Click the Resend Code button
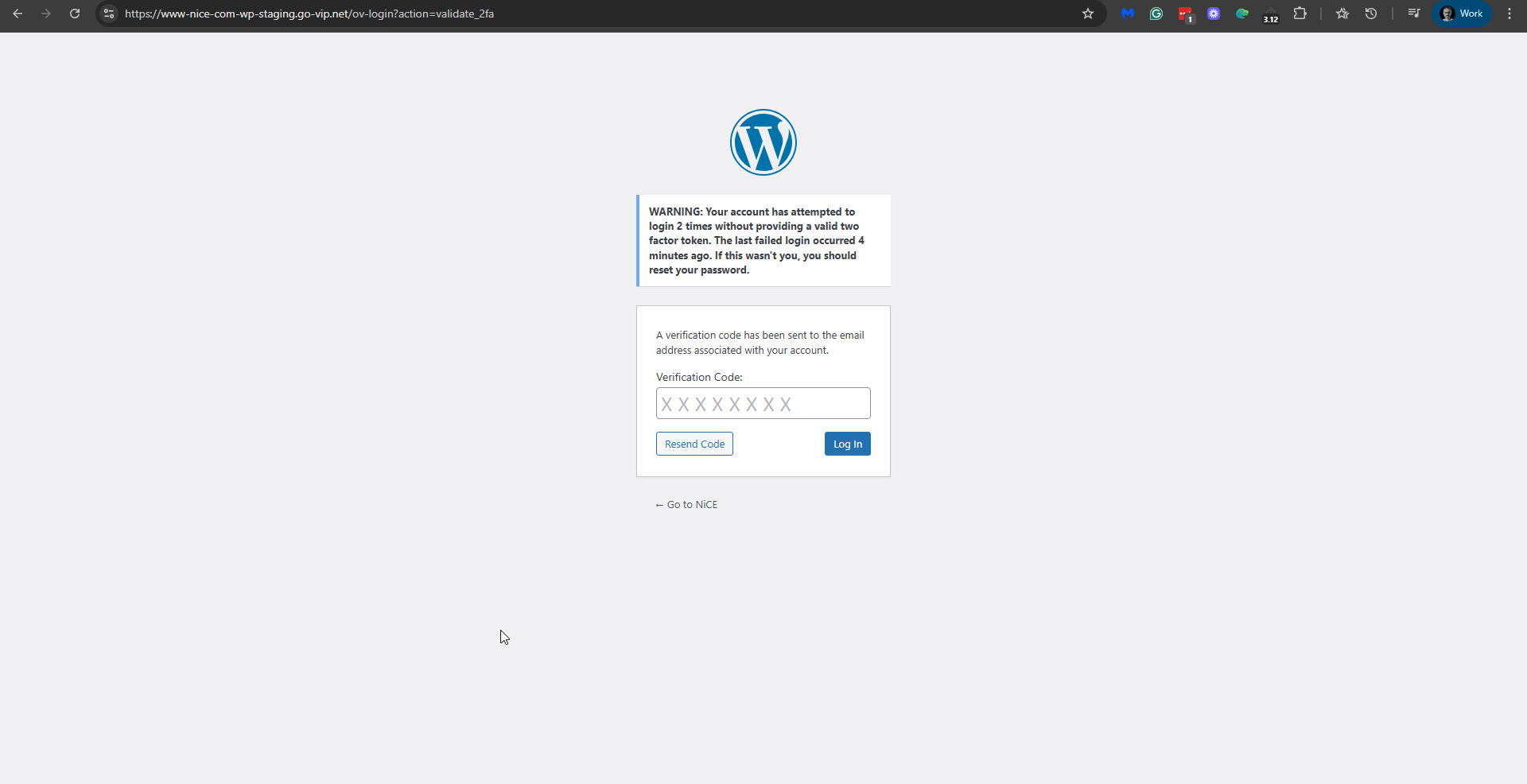 click(x=694, y=444)
